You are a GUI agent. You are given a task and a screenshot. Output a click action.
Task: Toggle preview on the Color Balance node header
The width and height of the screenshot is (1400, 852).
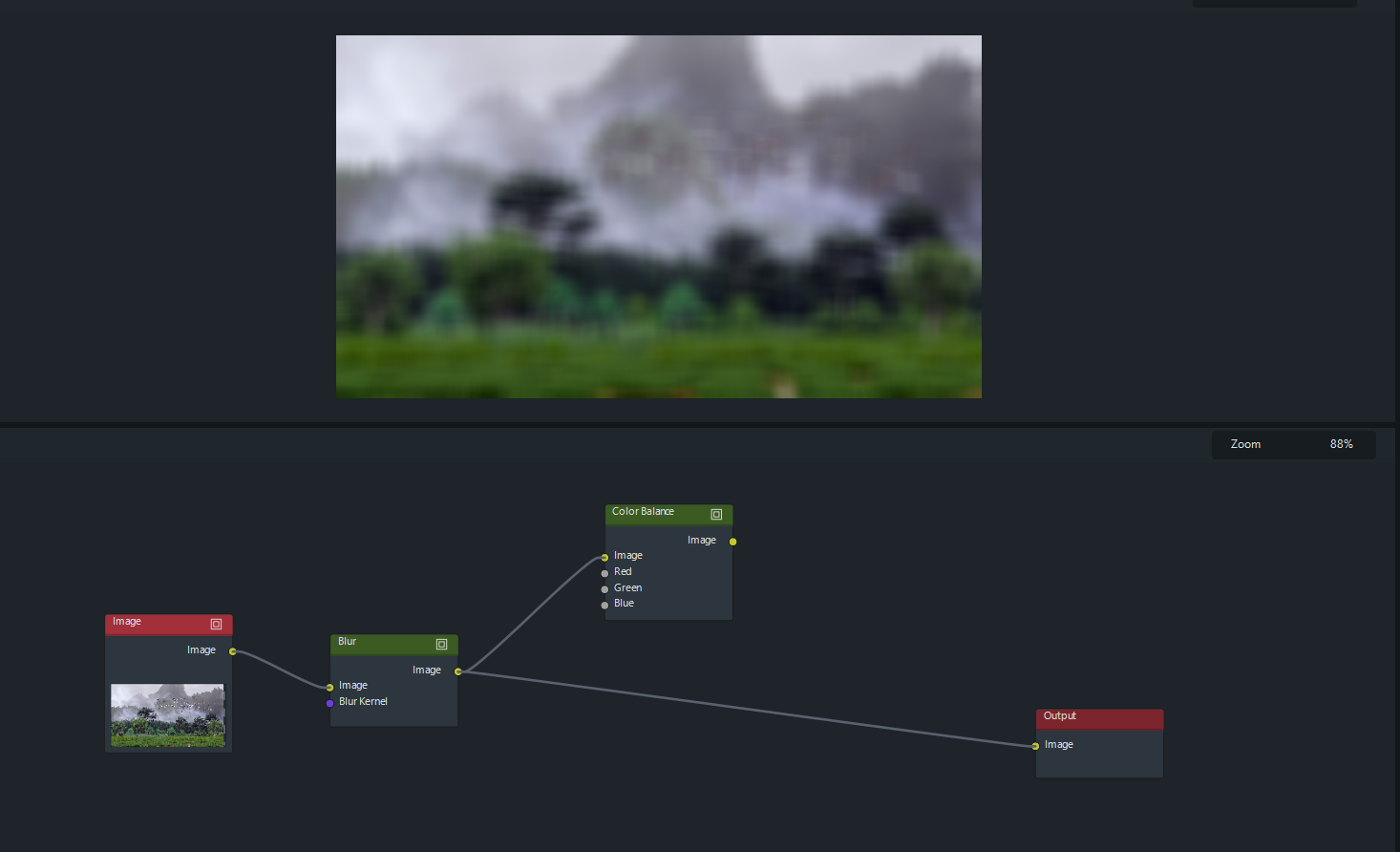[x=716, y=514]
